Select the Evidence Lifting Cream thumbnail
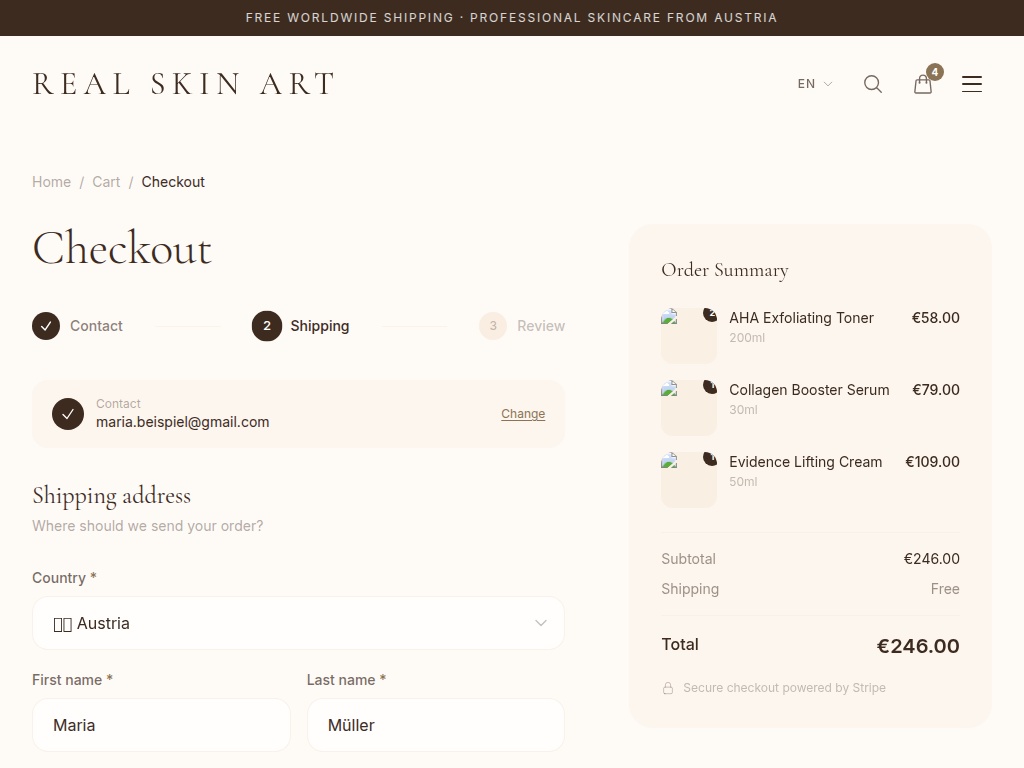Image resolution: width=1024 pixels, height=768 pixels. point(689,480)
